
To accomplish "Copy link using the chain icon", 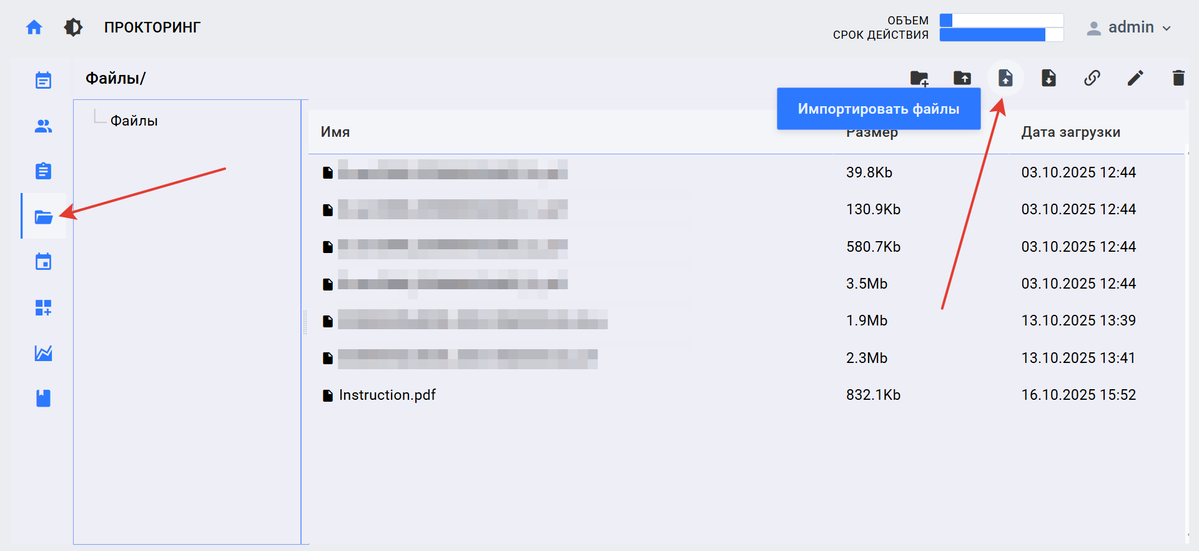I will pos(1092,78).
